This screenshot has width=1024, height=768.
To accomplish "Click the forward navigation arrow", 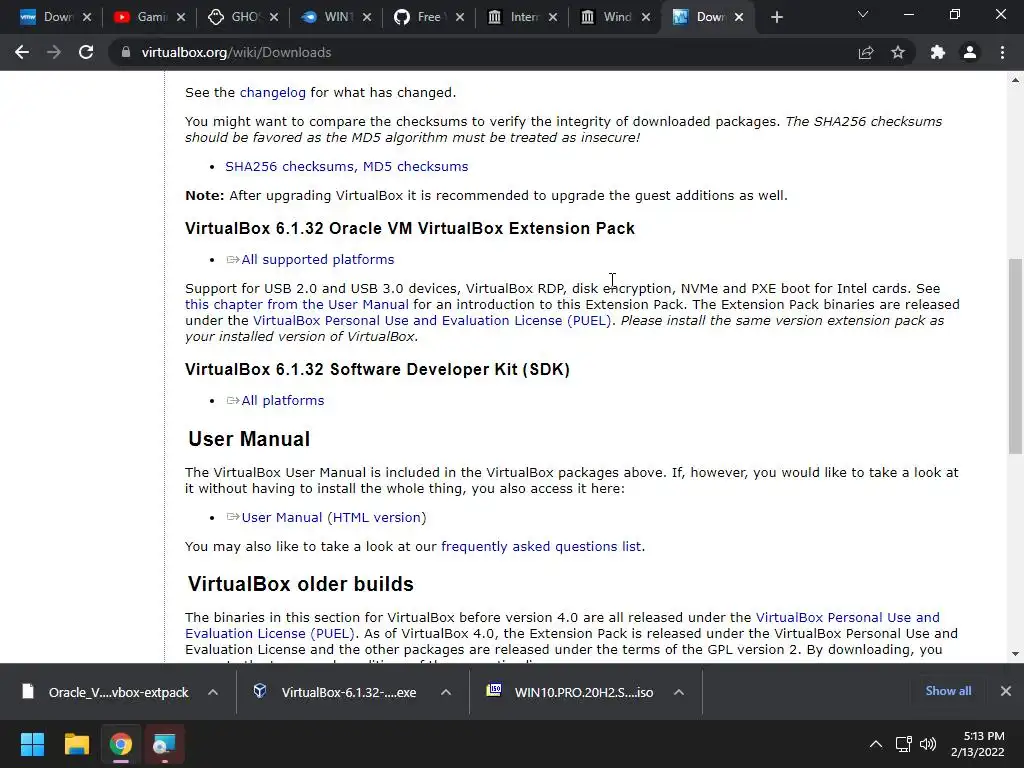I will 54,52.
